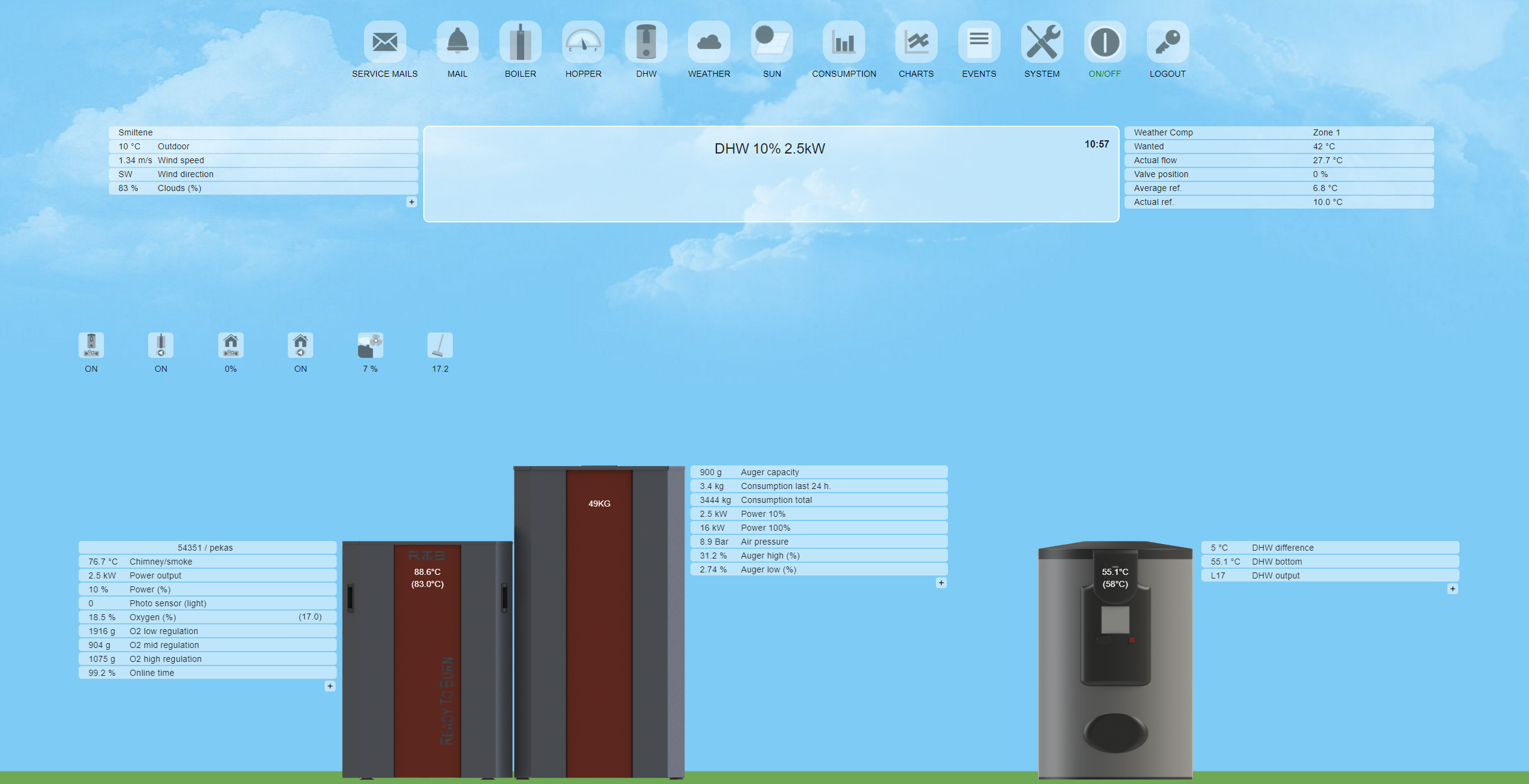Open Weather cloud icon in top menu
The image size is (1529, 784).
709,42
